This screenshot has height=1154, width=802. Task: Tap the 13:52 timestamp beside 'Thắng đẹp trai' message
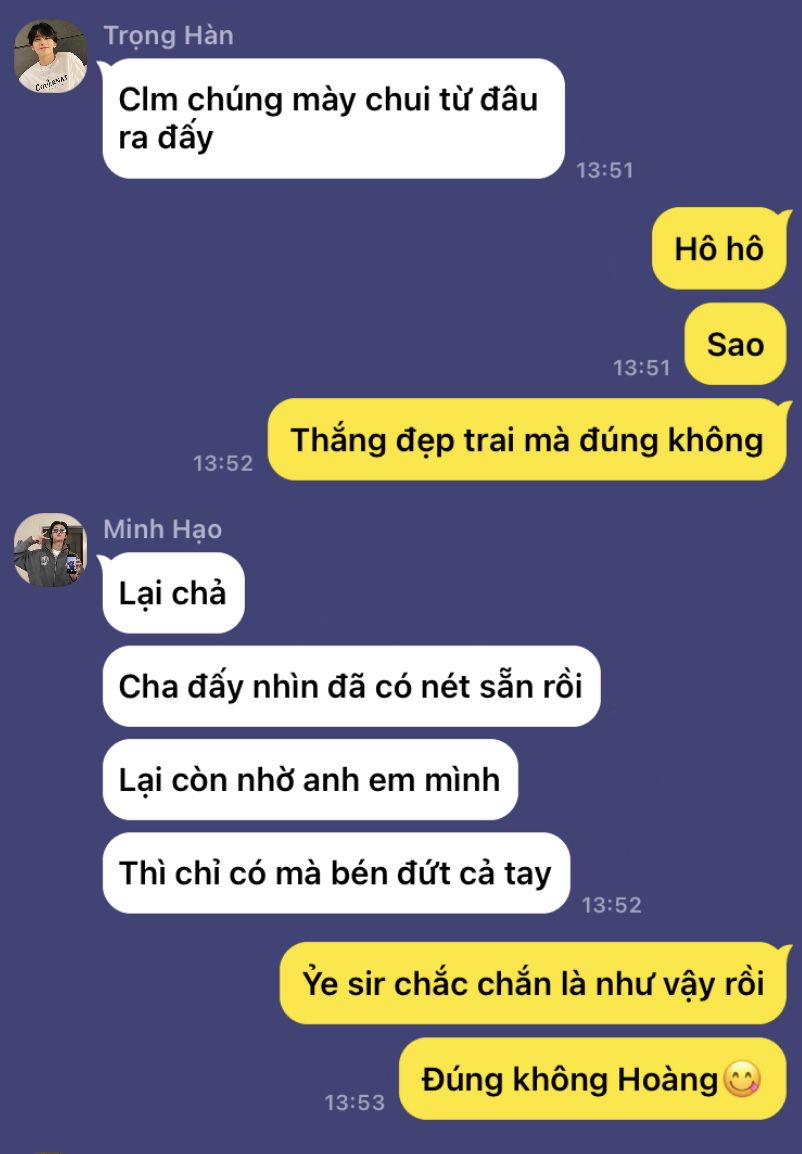click(x=223, y=463)
